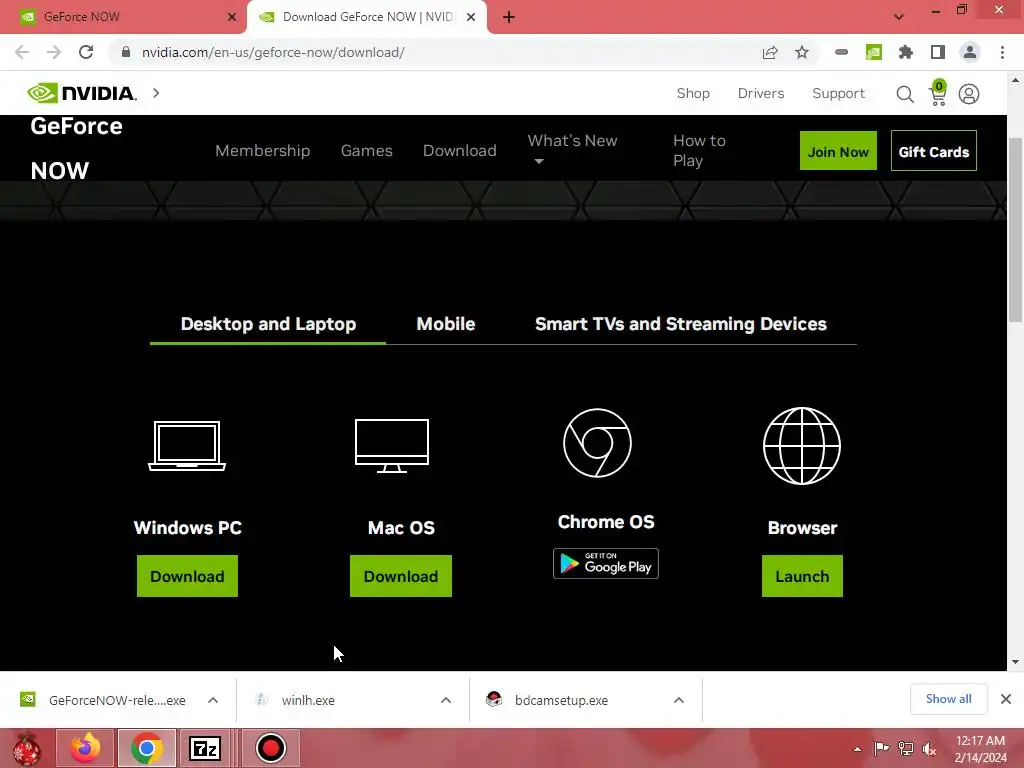Open Firefox from the taskbar

85,748
